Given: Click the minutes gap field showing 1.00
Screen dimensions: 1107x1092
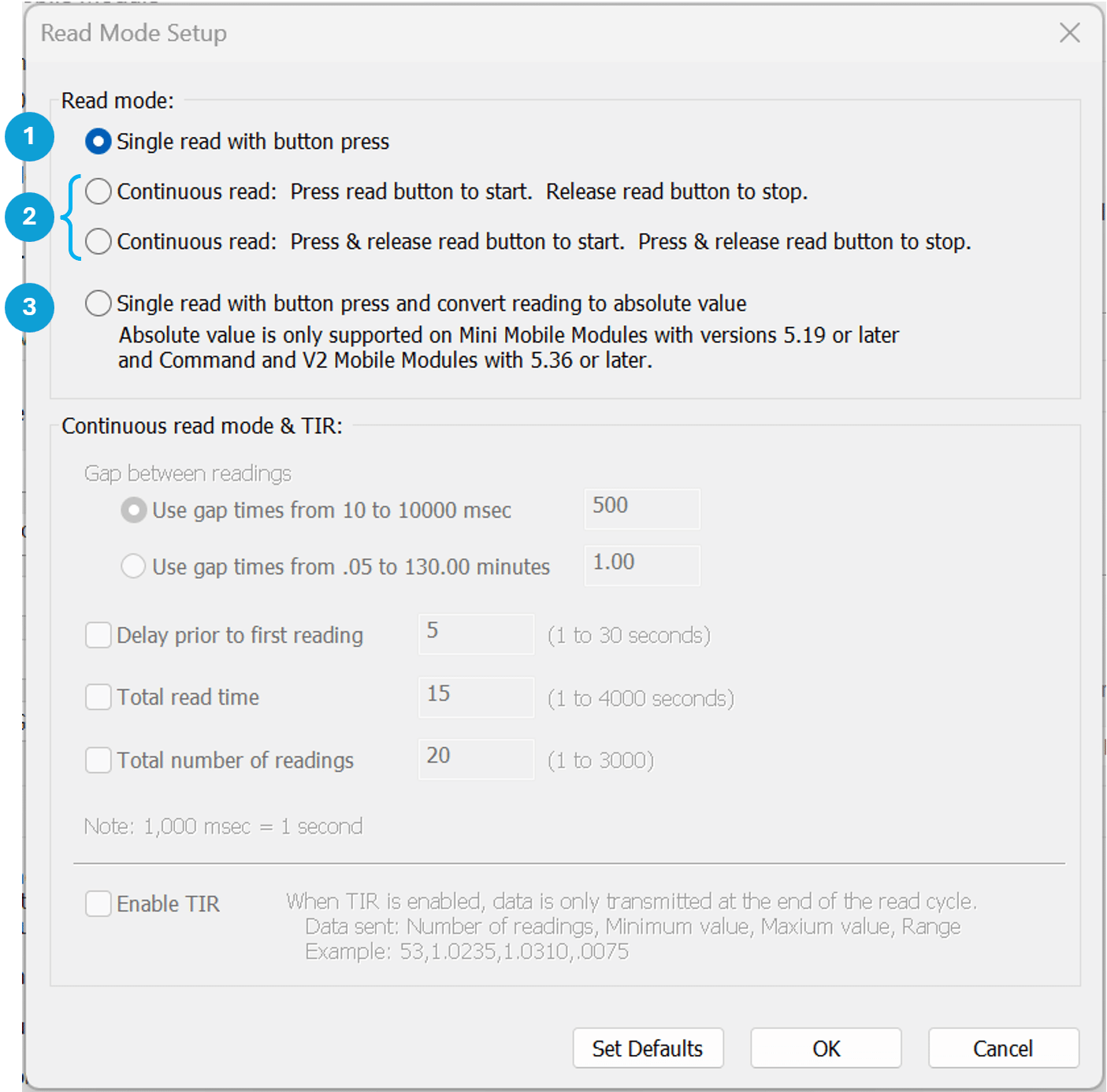Looking at the screenshot, I should [642, 566].
